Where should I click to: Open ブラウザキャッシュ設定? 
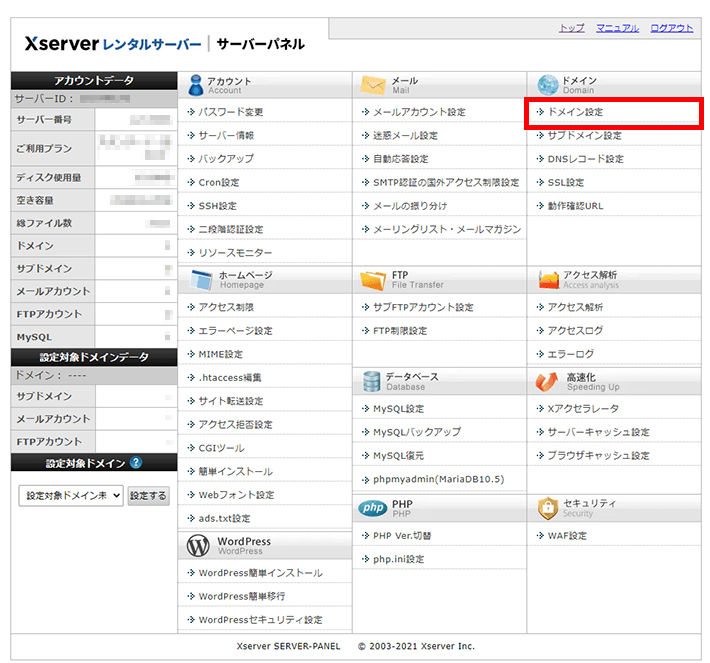pyautogui.click(x=598, y=456)
